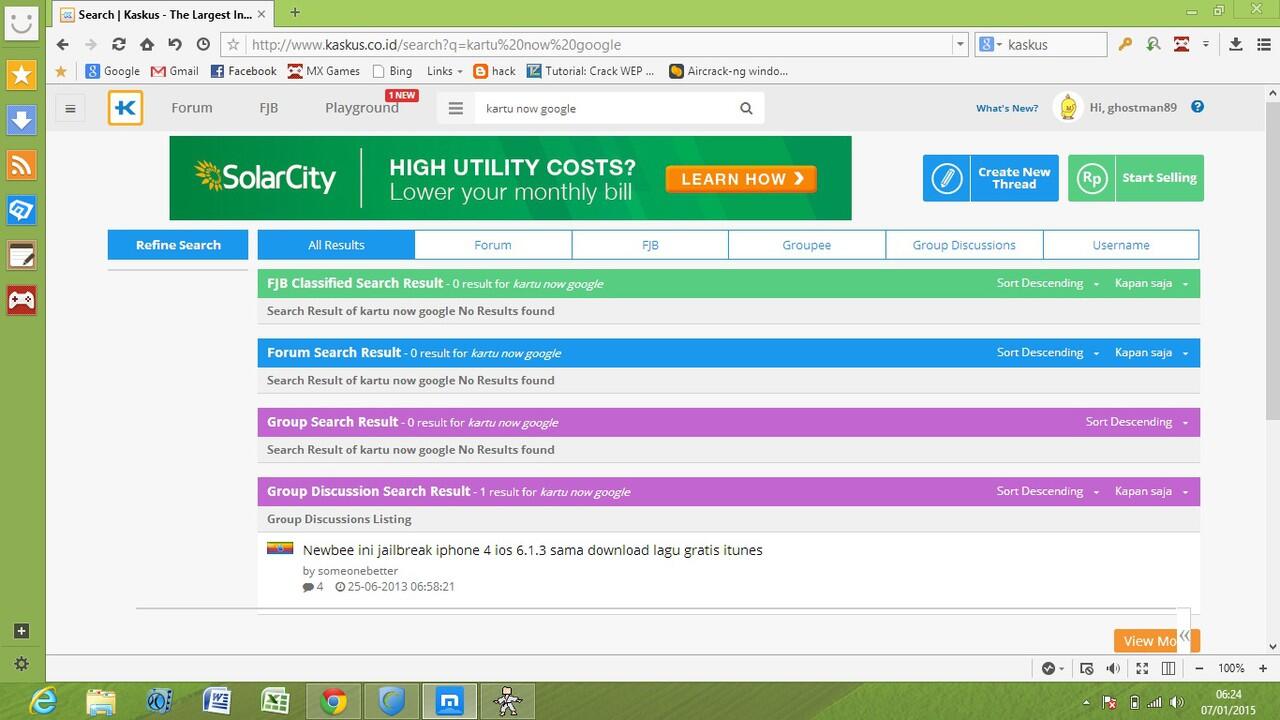Open the search engine selector dropdown
The image size is (1280, 720).
[x=990, y=44]
